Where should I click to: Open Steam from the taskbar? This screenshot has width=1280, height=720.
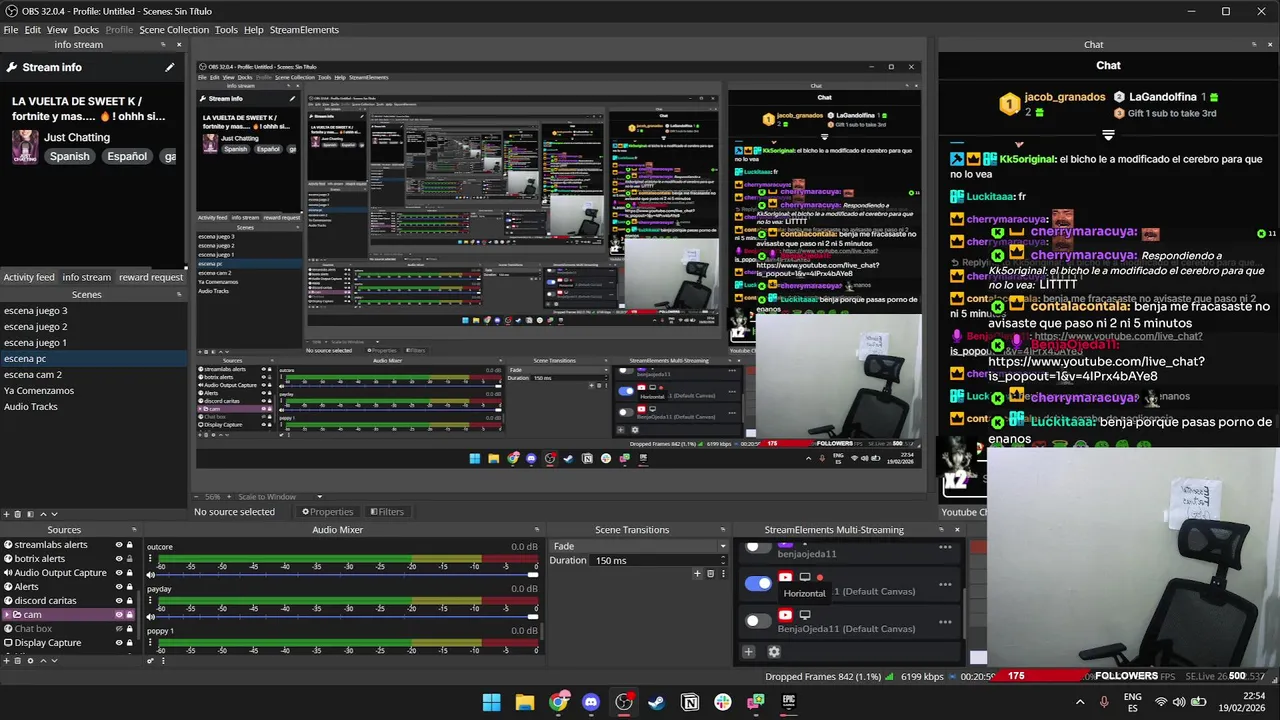(657, 702)
